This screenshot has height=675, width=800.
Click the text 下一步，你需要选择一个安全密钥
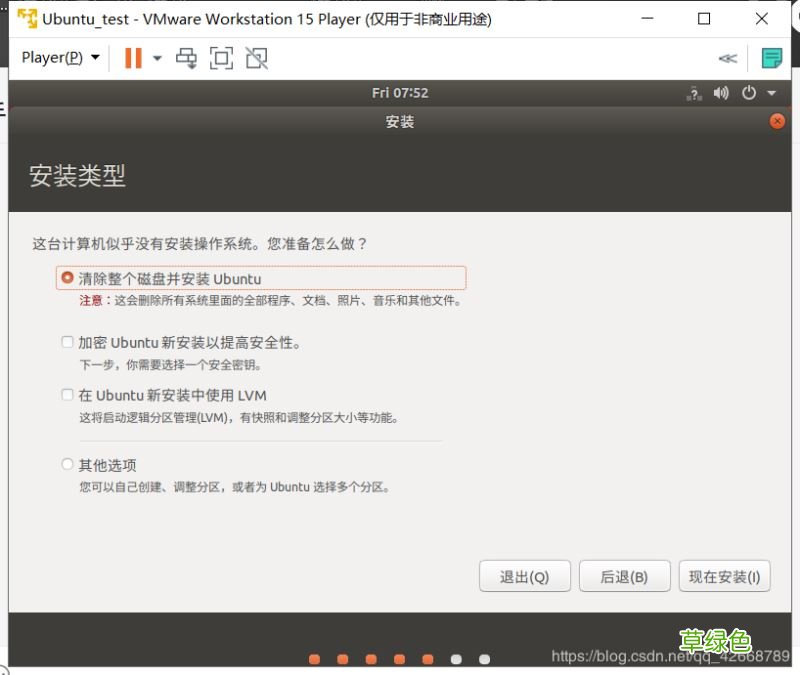point(170,365)
